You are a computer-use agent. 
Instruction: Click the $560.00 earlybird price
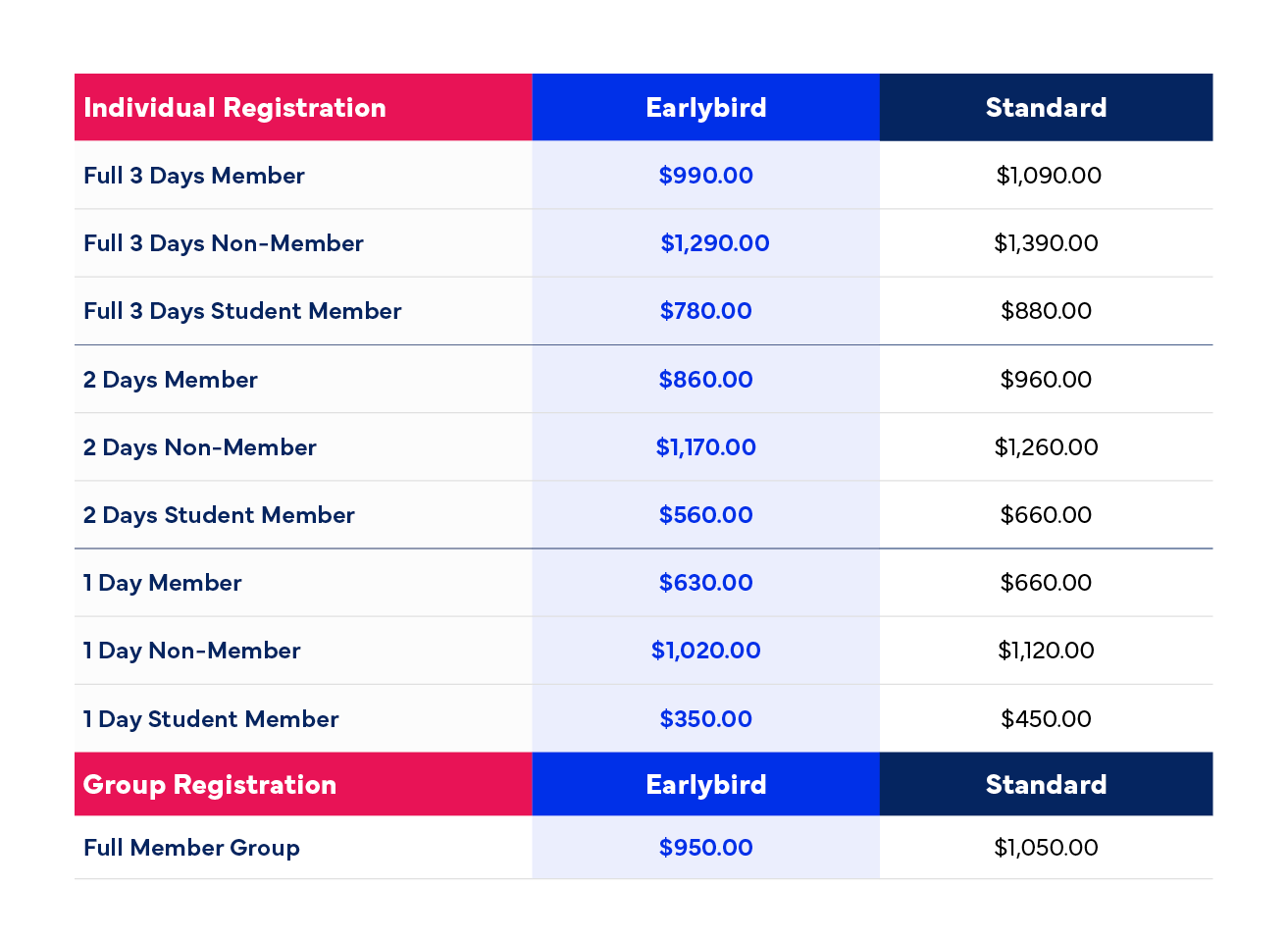705,515
